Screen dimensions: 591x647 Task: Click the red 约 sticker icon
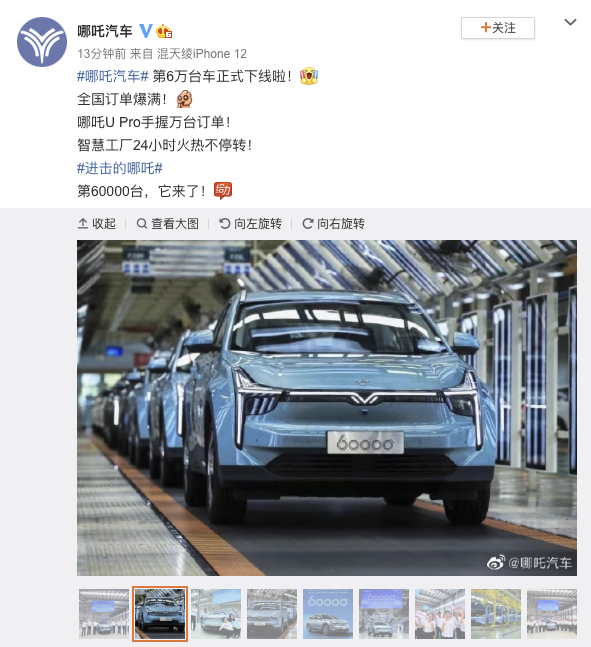point(223,191)
